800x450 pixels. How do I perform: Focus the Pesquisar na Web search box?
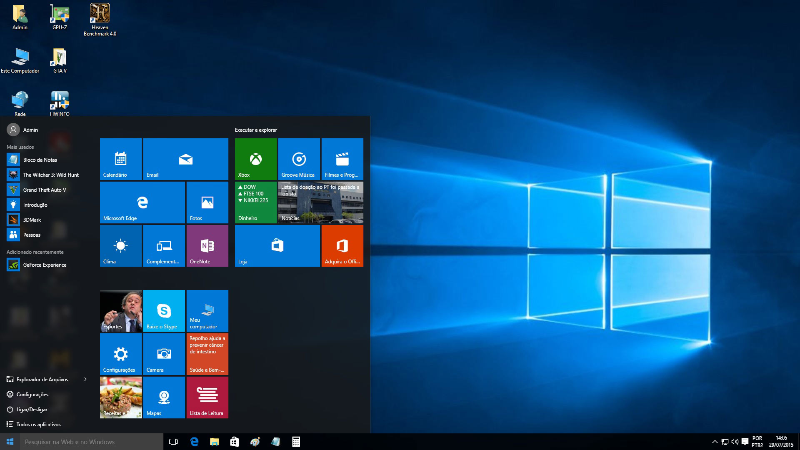pos(91,442)
